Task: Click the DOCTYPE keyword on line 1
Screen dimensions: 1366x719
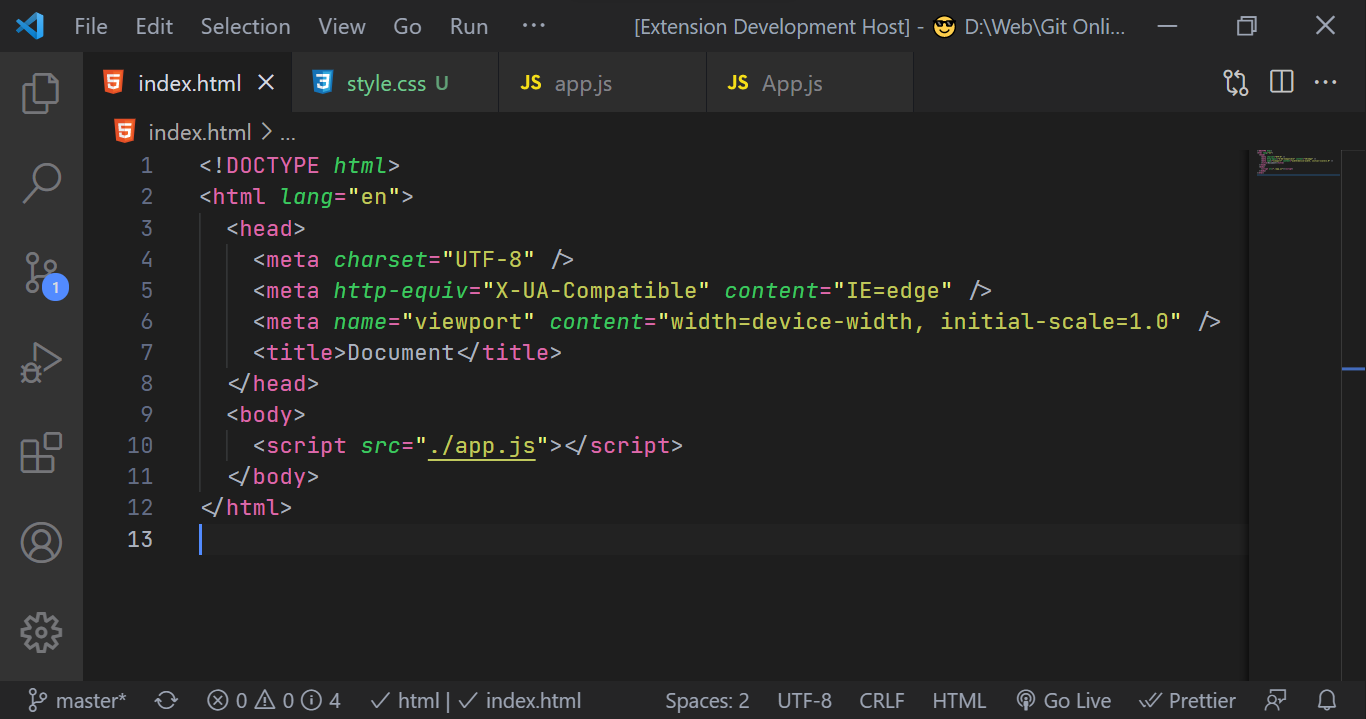Action: point(273,166)
